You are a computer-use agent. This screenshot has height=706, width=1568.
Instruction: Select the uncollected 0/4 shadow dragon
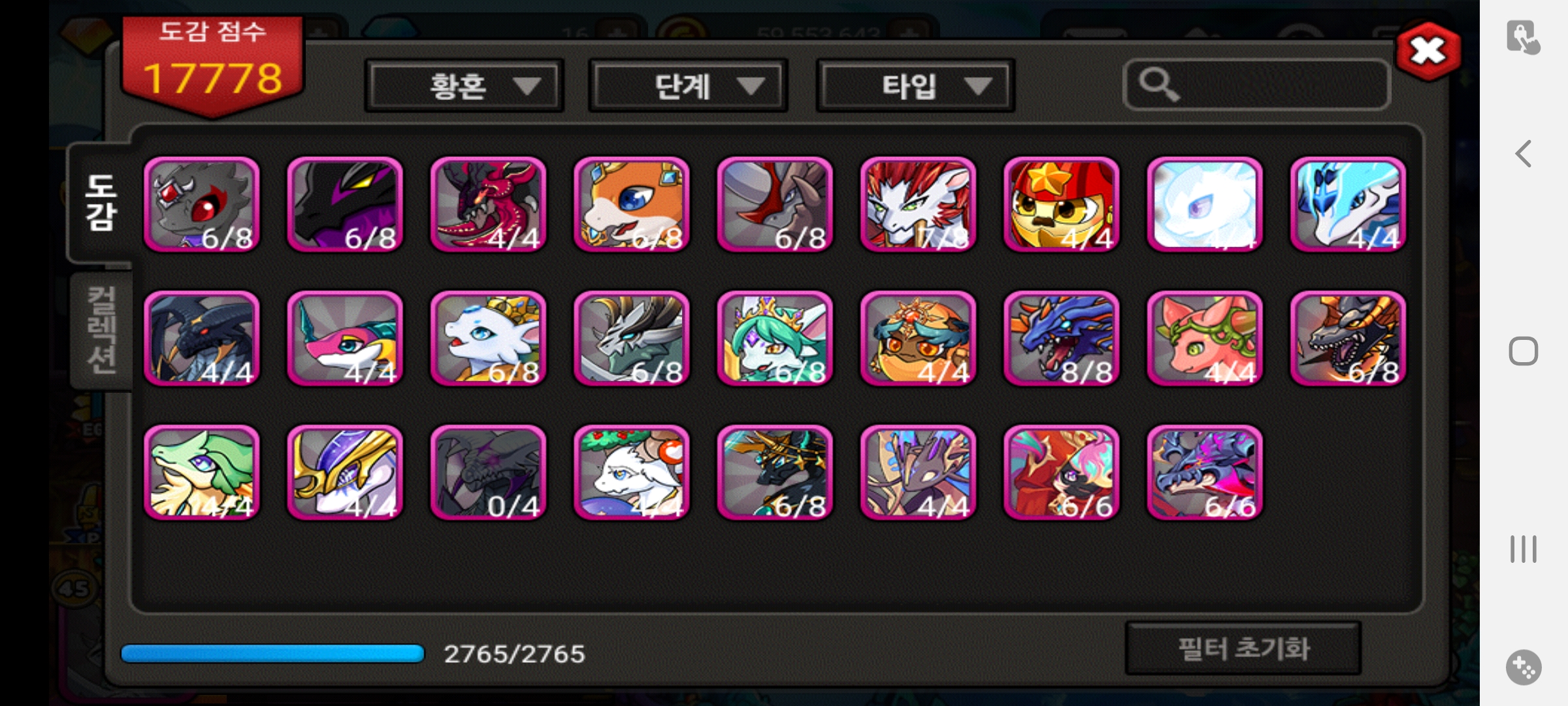(489, 473)
